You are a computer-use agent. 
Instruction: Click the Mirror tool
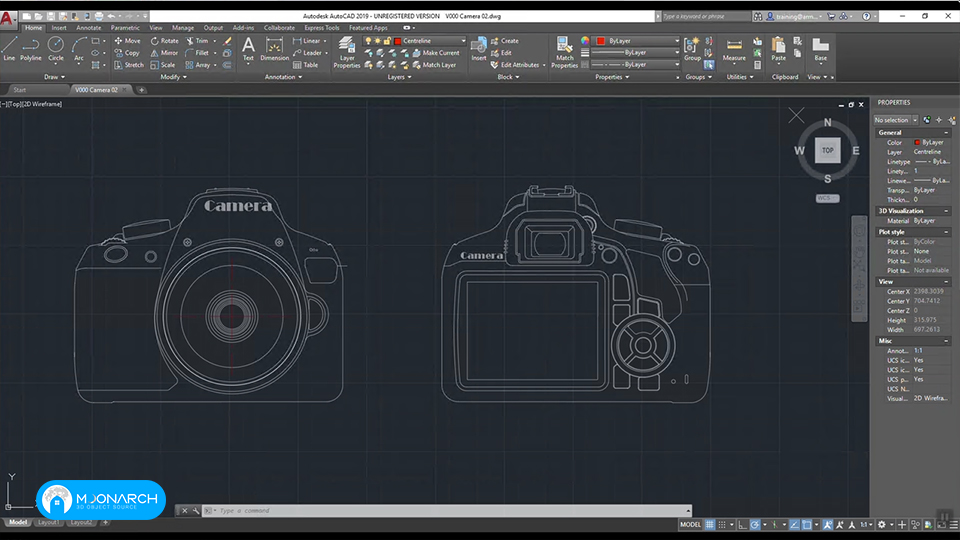pyautogui.click(x=165, y=53)
